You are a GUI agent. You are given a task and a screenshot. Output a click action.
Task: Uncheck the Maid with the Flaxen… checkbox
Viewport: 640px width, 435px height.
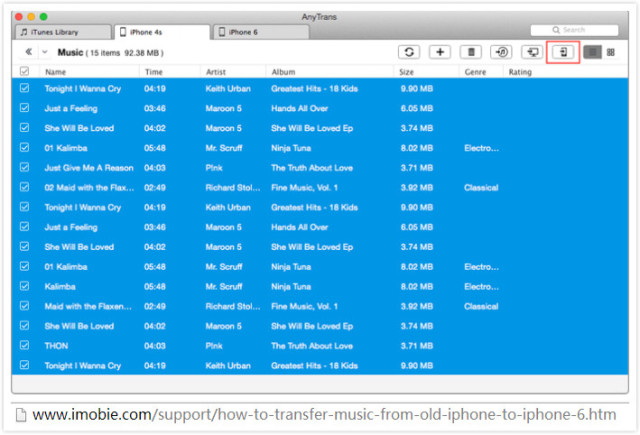pyautogui.click(x=24, y=306)
